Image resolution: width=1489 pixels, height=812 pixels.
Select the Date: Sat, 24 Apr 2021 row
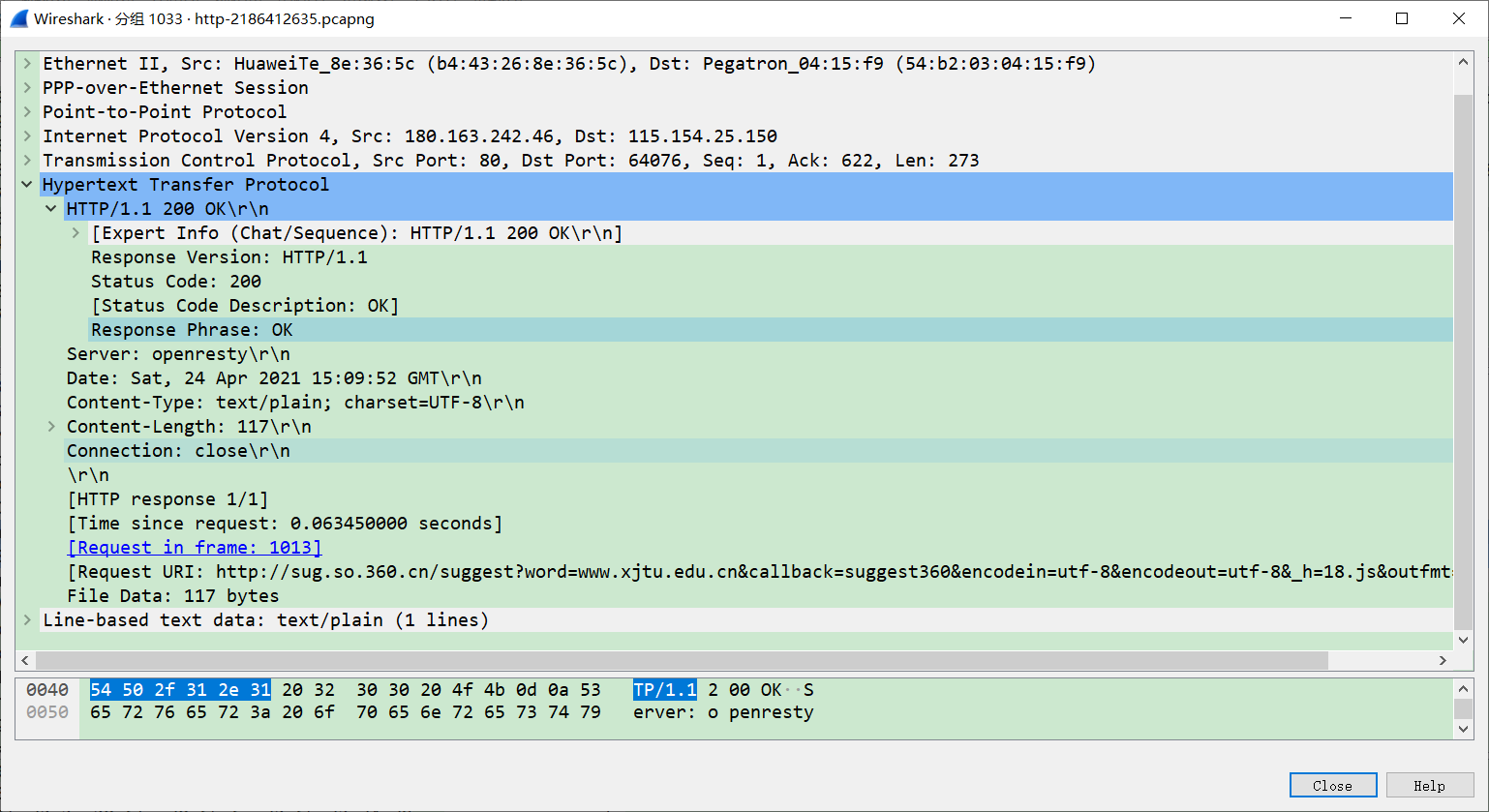coord(759,378)
